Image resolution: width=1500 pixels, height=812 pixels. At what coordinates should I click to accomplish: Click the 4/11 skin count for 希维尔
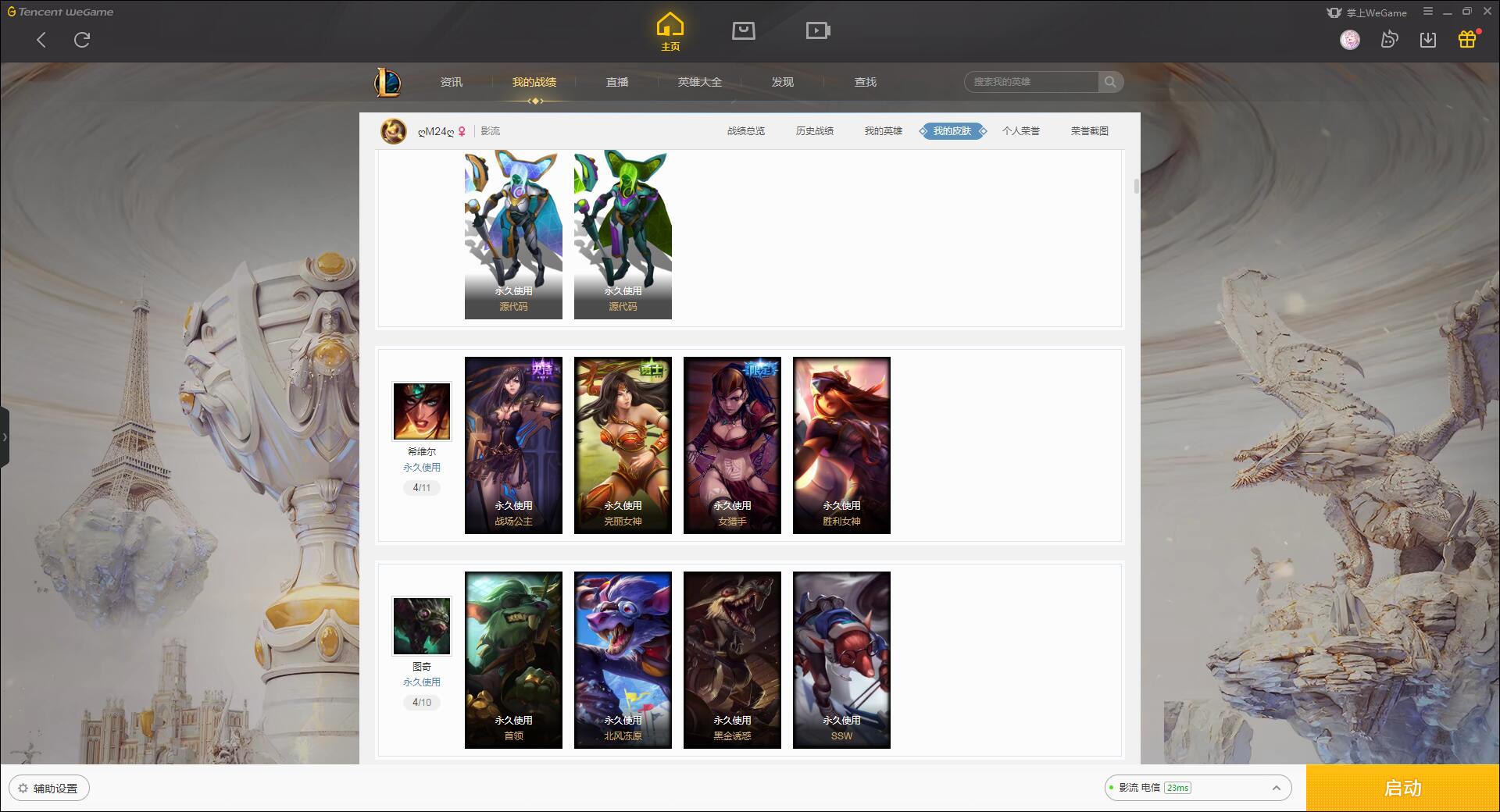[422, 487]
